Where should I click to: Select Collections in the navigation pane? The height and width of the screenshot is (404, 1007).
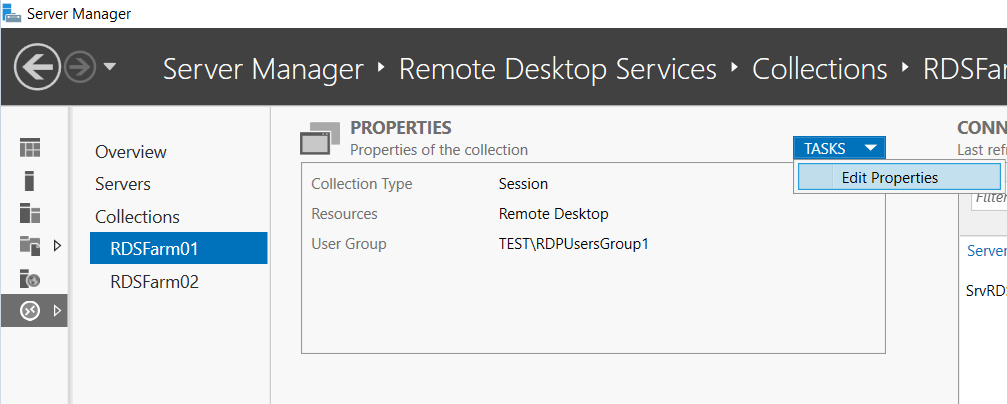[137, 216]
